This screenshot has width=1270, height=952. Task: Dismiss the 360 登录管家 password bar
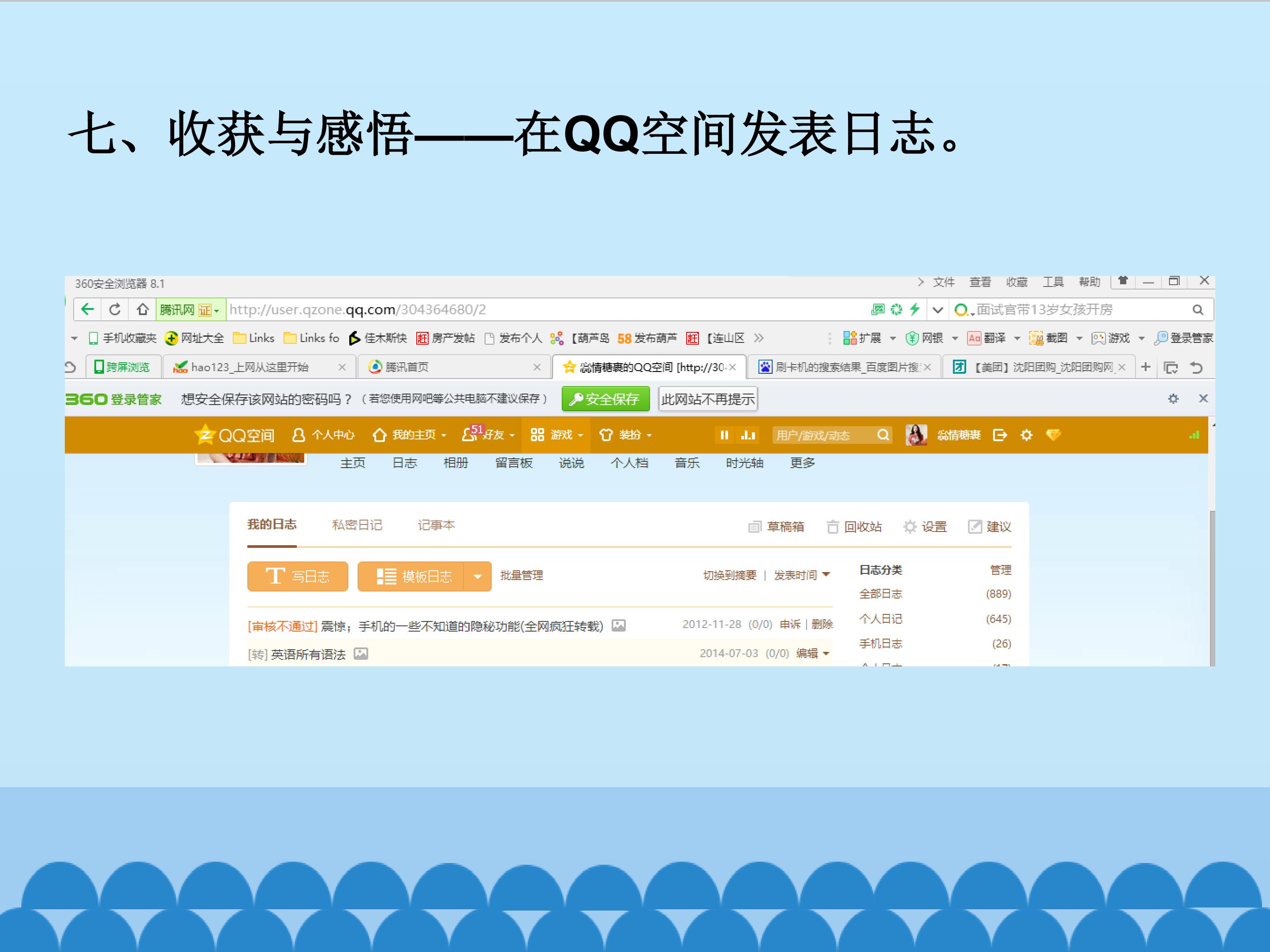click(x=1203, y=398)
